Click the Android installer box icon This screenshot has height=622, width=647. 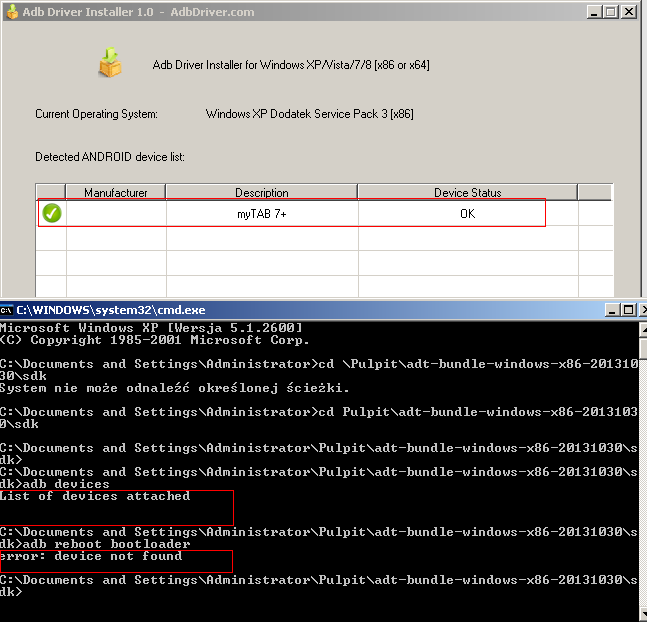(110, 65)
